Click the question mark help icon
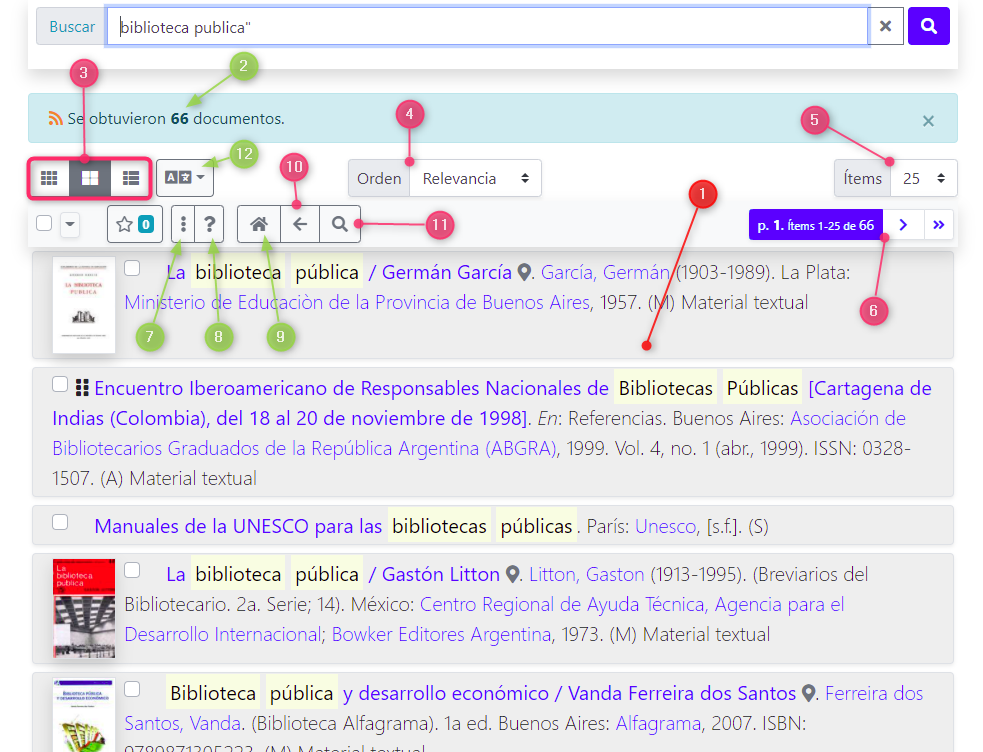This screenshot has height=752, width=983. point(210,224)
